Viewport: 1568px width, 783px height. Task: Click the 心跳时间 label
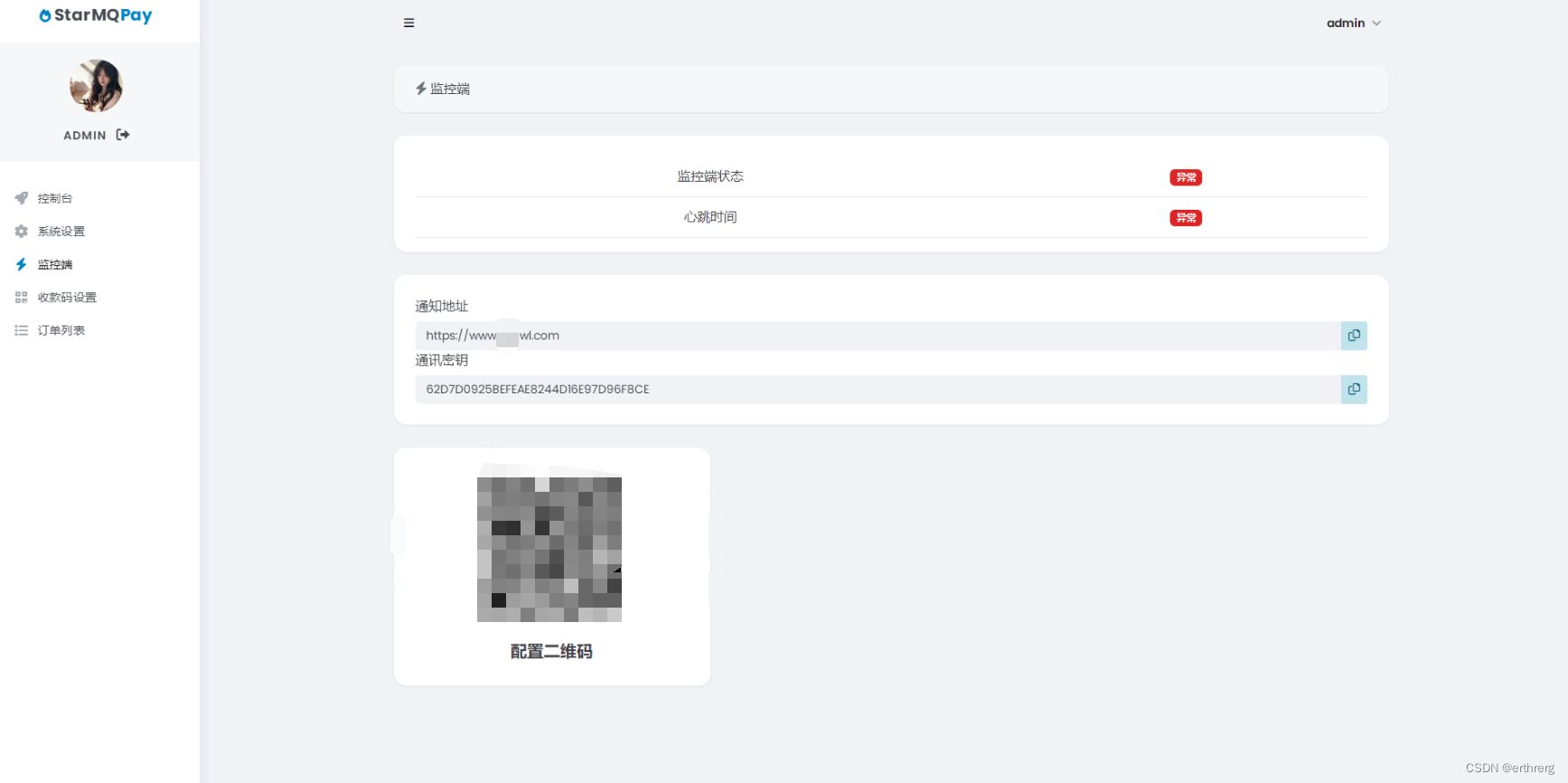pos(710,217)
